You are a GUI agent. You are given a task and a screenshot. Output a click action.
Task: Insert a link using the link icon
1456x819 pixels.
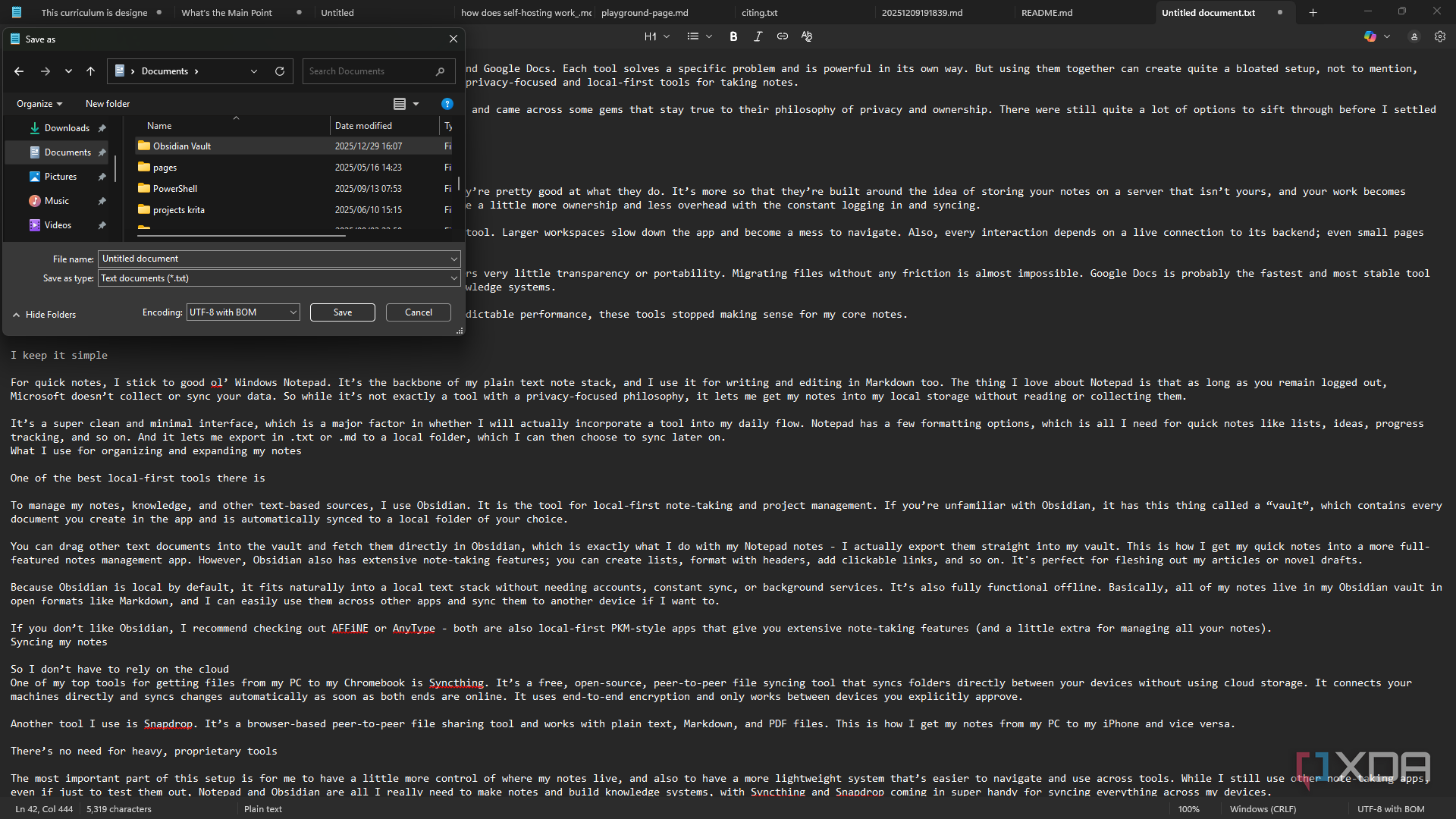click(x=782, y=36)
